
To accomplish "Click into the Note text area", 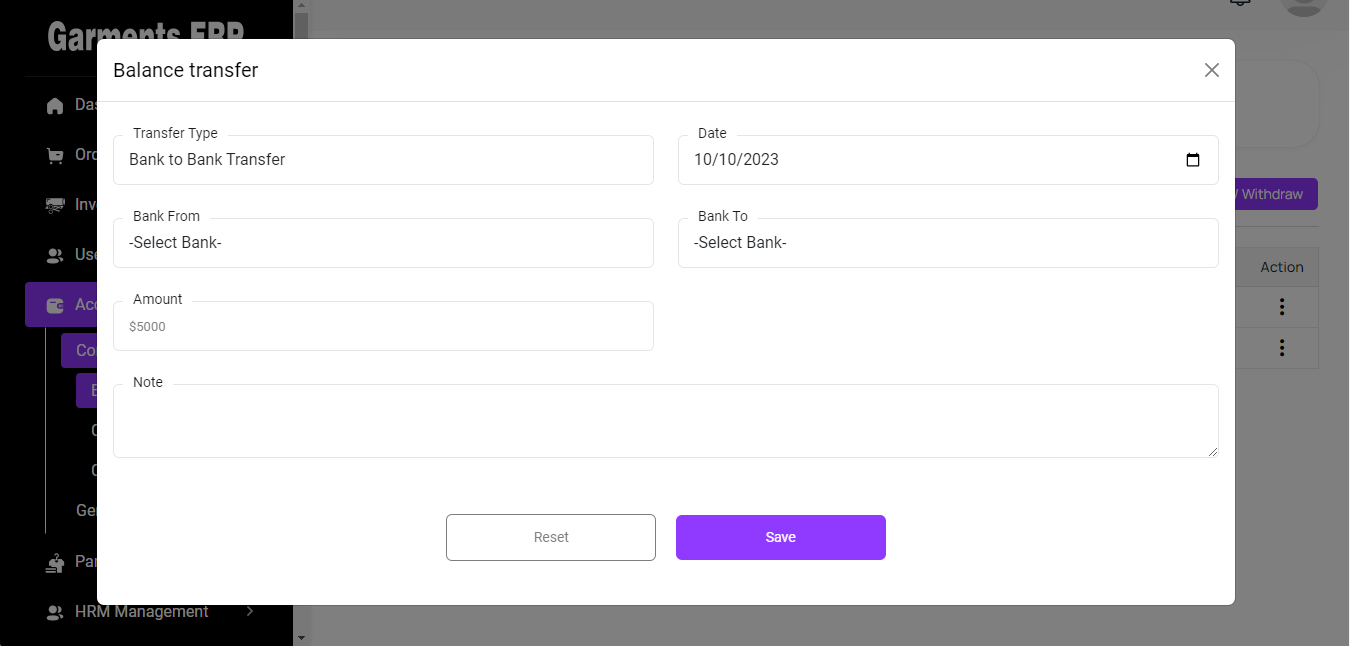I will [x=665, y=421].
